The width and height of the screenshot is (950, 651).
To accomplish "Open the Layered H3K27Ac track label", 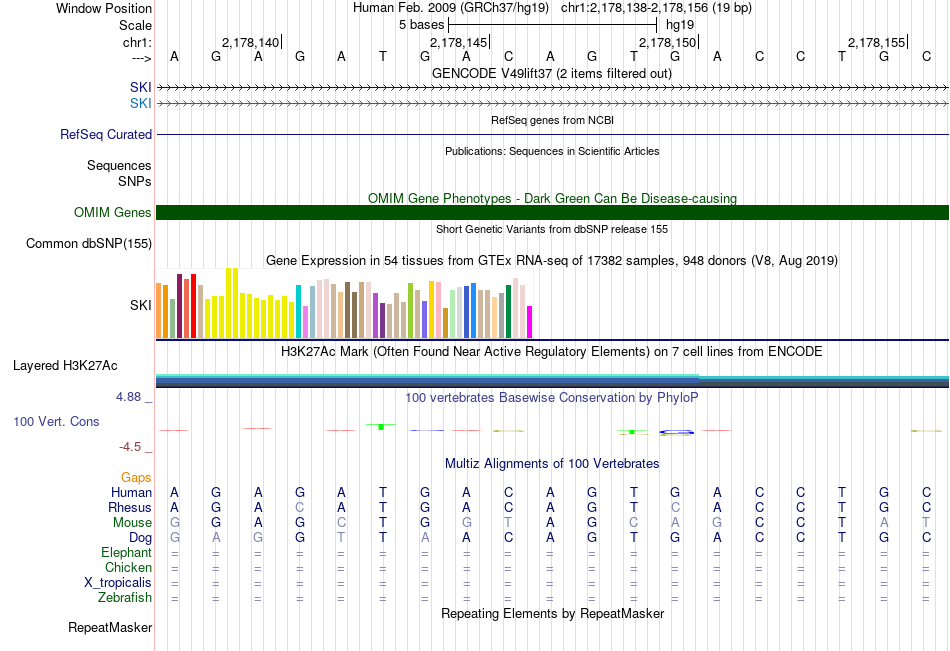I will 65,366.
